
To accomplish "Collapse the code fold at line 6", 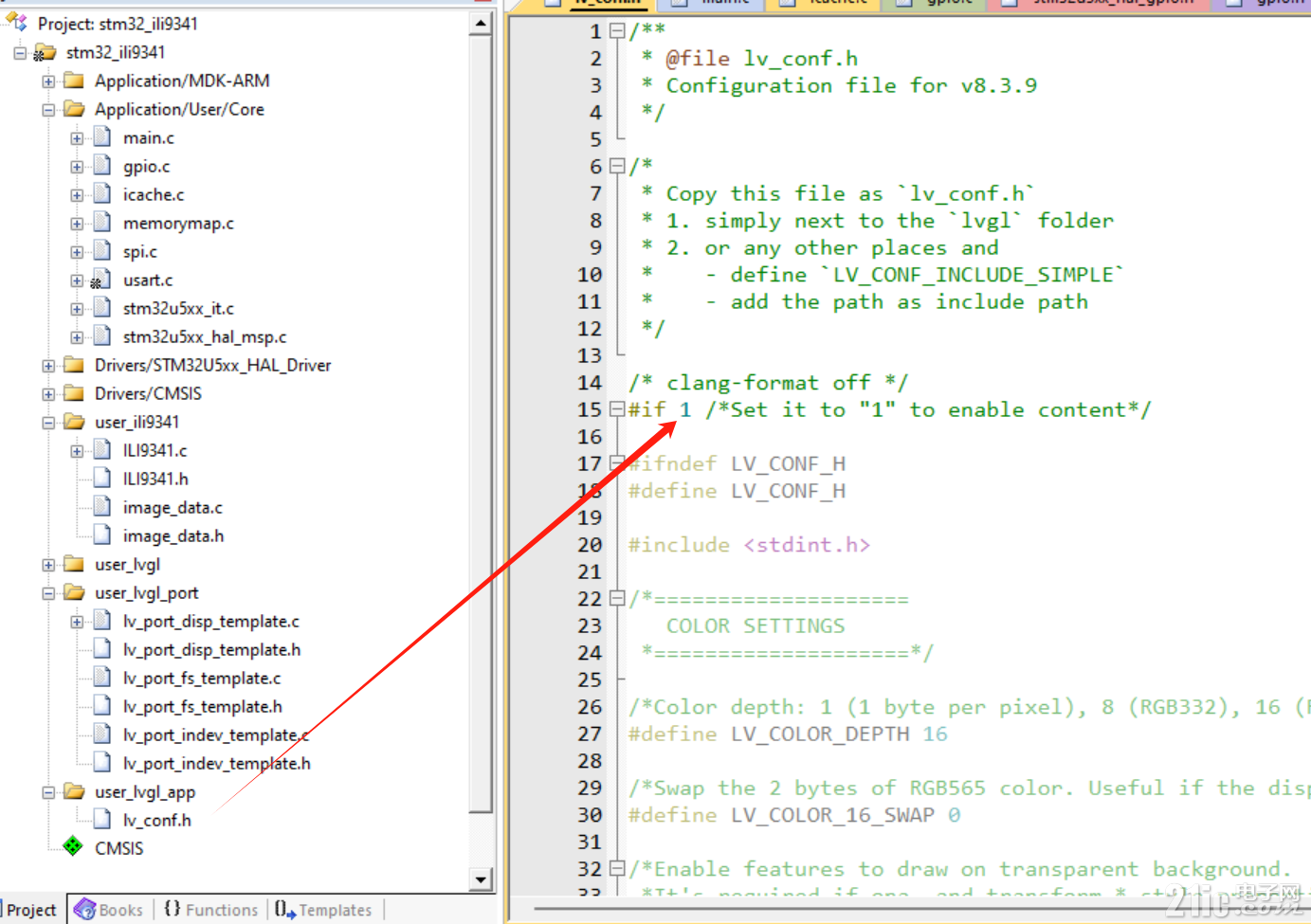I will tap(617, 167).
